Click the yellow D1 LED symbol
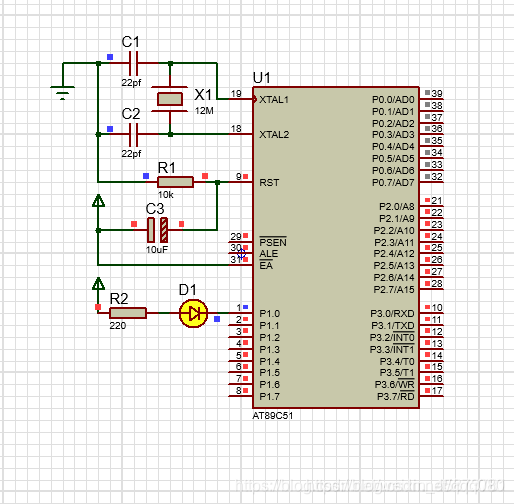 (193, 313)
